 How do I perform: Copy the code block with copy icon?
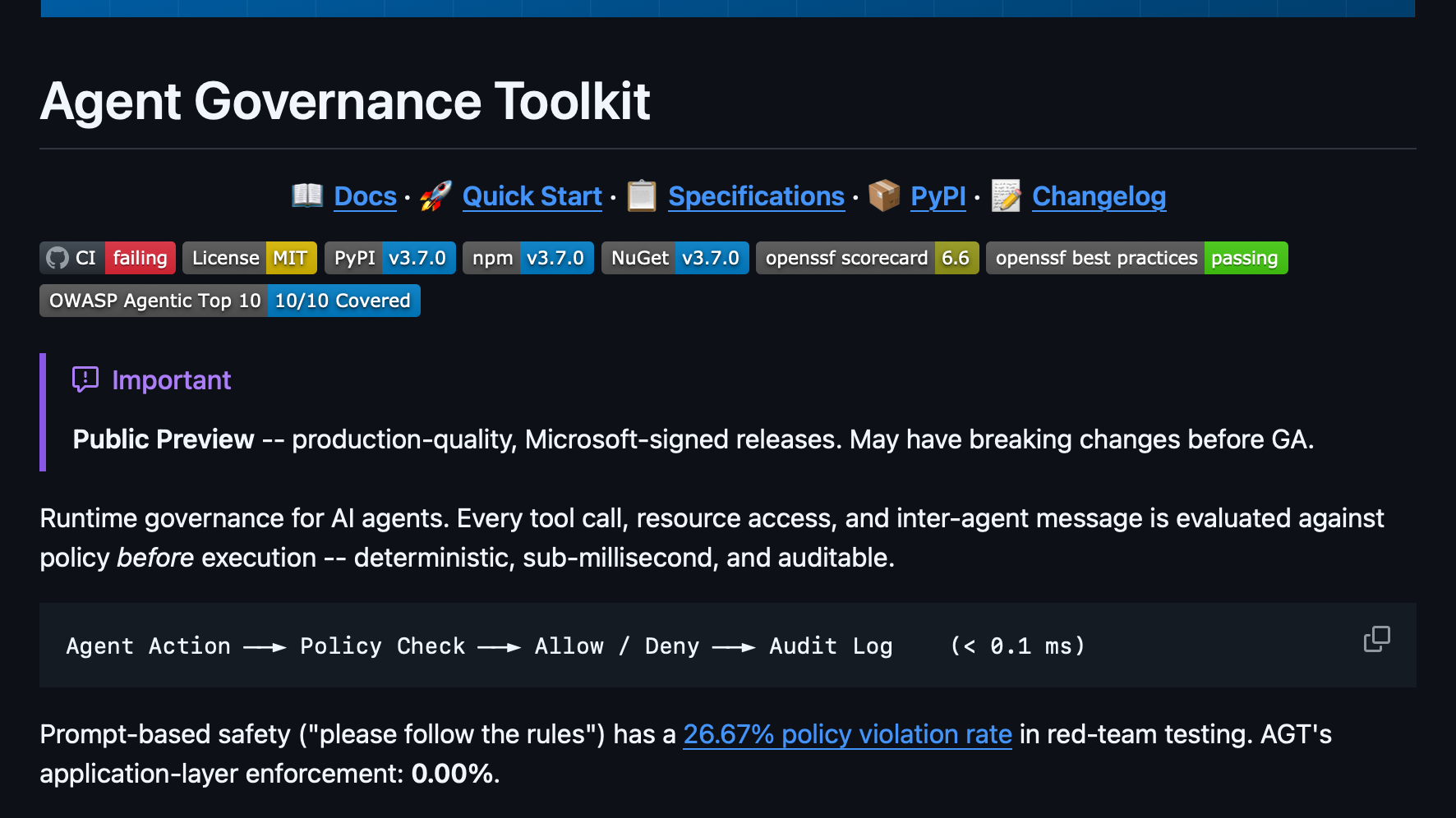click(1377, 639)
